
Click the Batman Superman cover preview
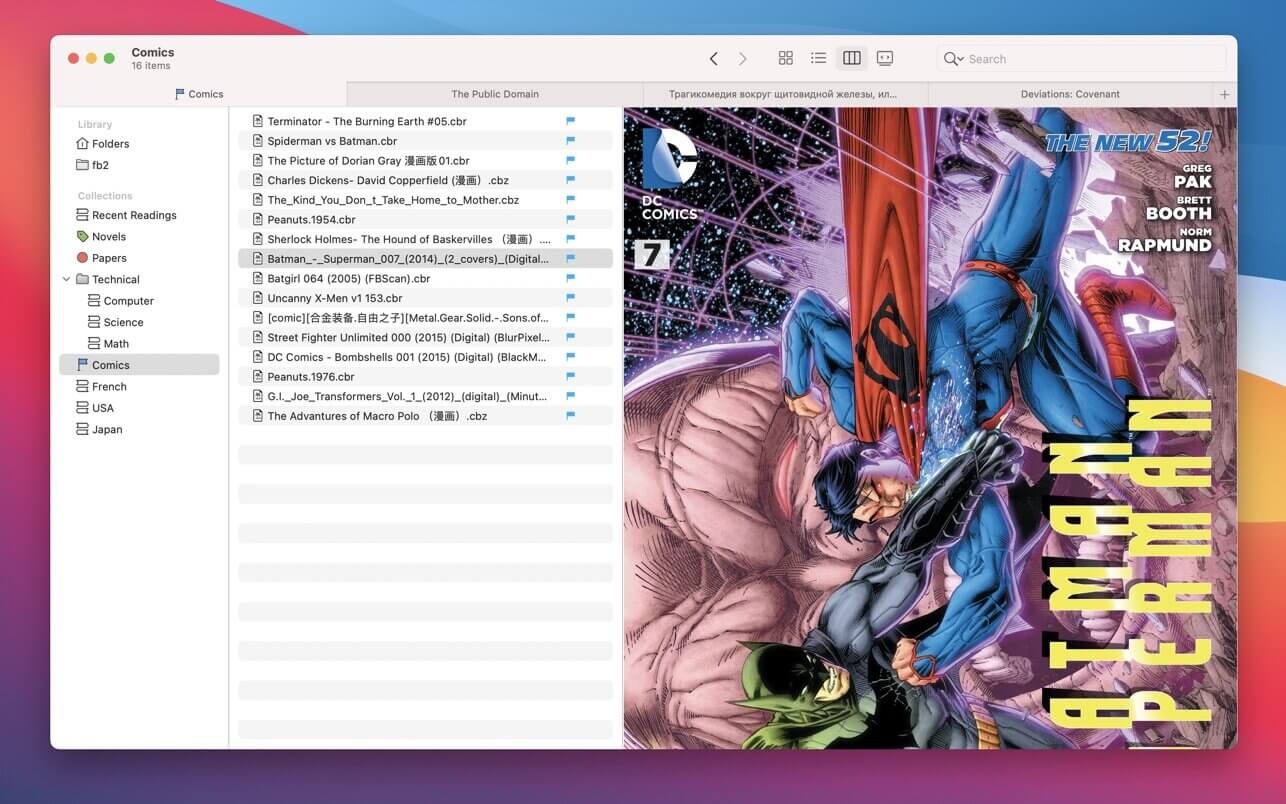point(929,428)
